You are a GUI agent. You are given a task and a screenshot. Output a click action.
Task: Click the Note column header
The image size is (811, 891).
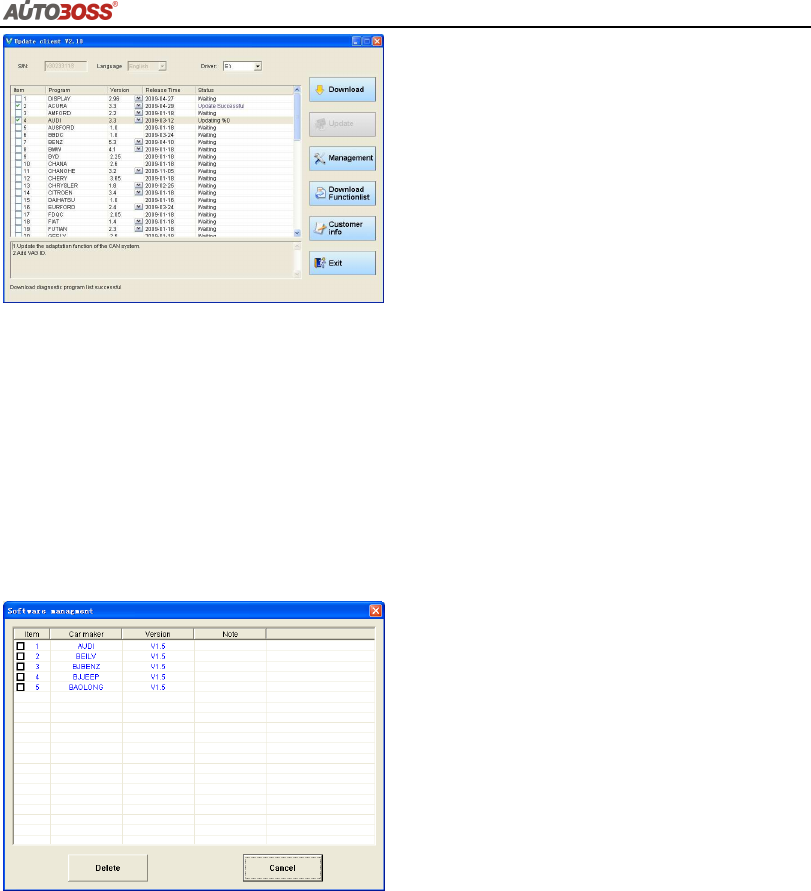coord(230,634)
